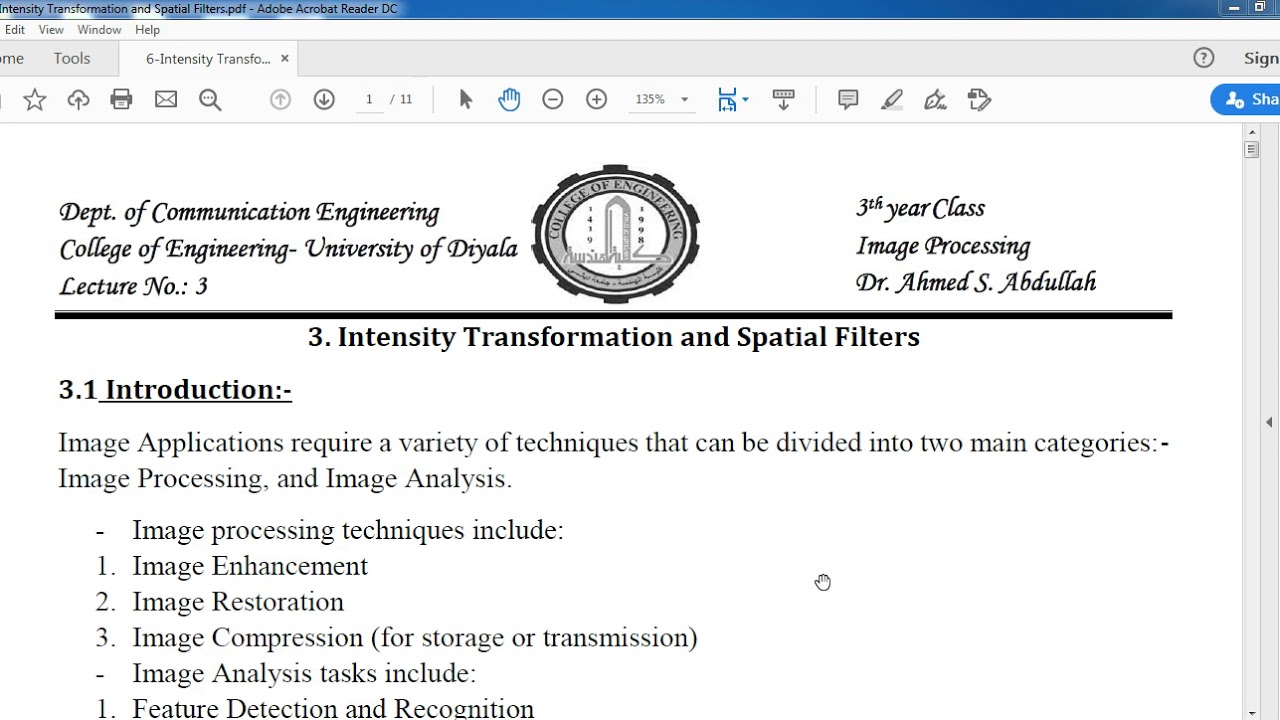Print the document with printer icon

[x=122, y=100]
